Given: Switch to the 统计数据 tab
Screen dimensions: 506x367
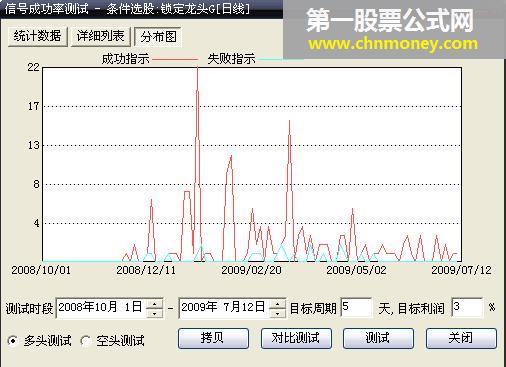Looking at the screenshot, I should (x=38, y=36).
